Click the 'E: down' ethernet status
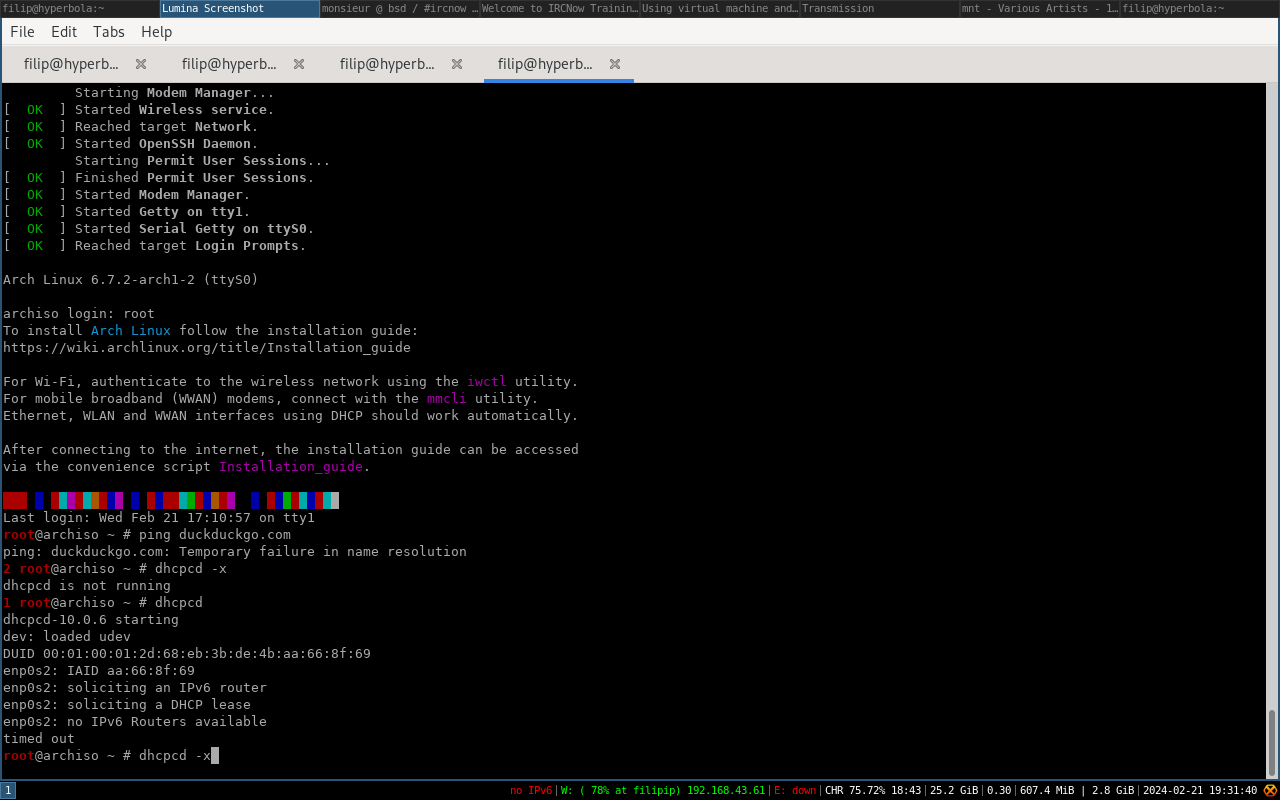This screenshot has width=1280, height=800. 795,790
